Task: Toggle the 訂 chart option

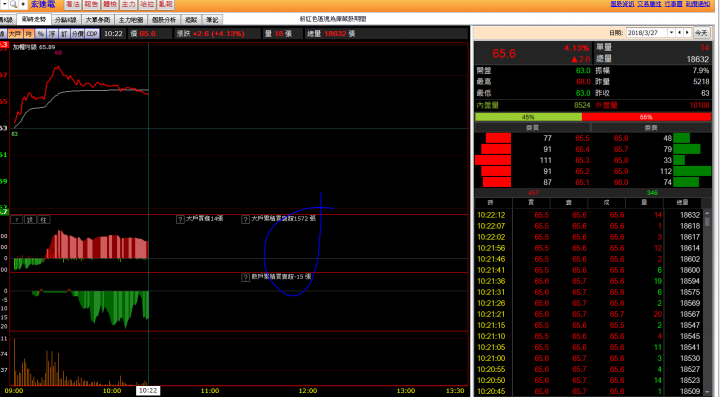Action: (x=64, y=34)
